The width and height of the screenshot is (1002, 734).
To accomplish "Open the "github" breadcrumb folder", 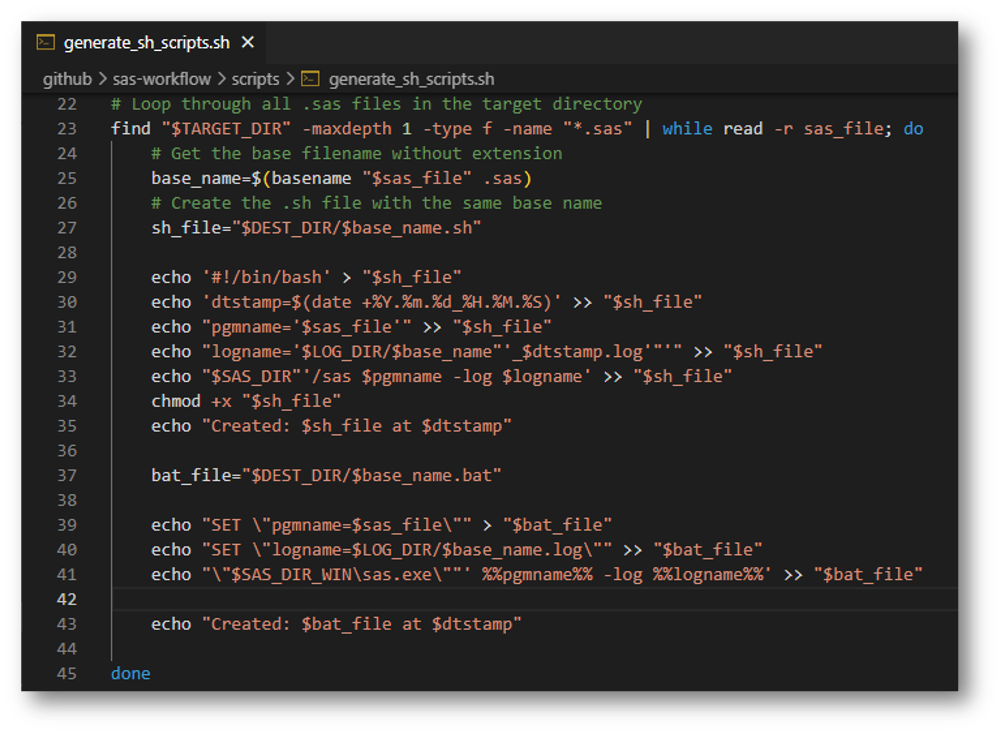I will 67,78.
